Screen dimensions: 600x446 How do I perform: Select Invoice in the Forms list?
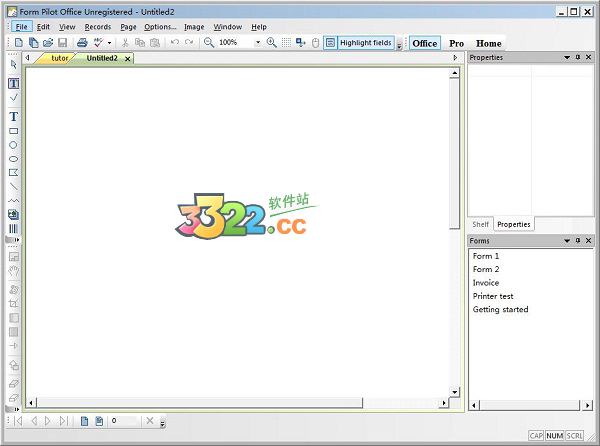486,283
